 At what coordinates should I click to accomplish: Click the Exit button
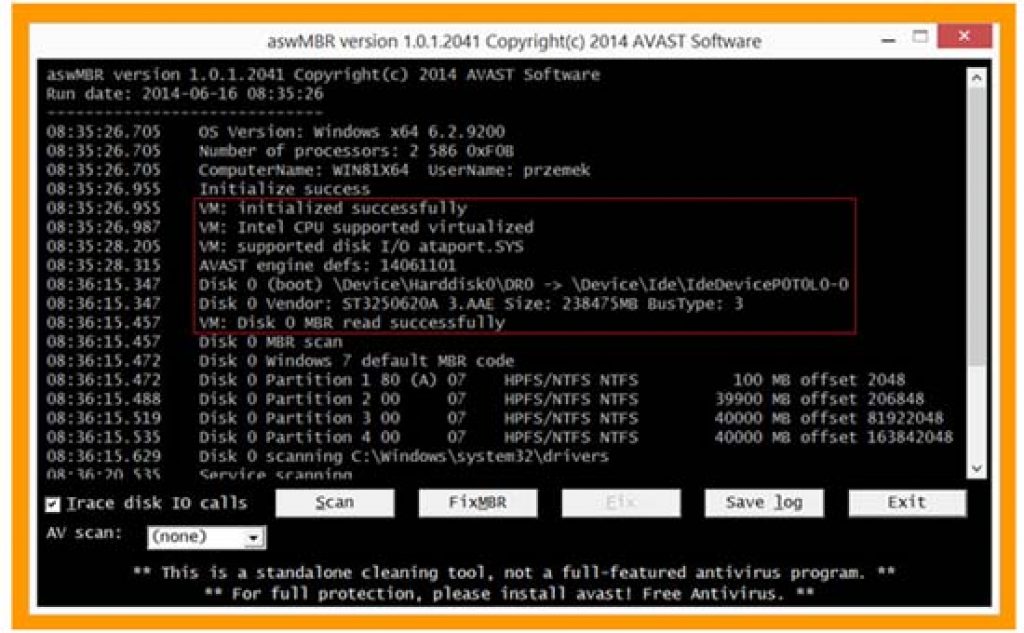[x=906, y=503]
